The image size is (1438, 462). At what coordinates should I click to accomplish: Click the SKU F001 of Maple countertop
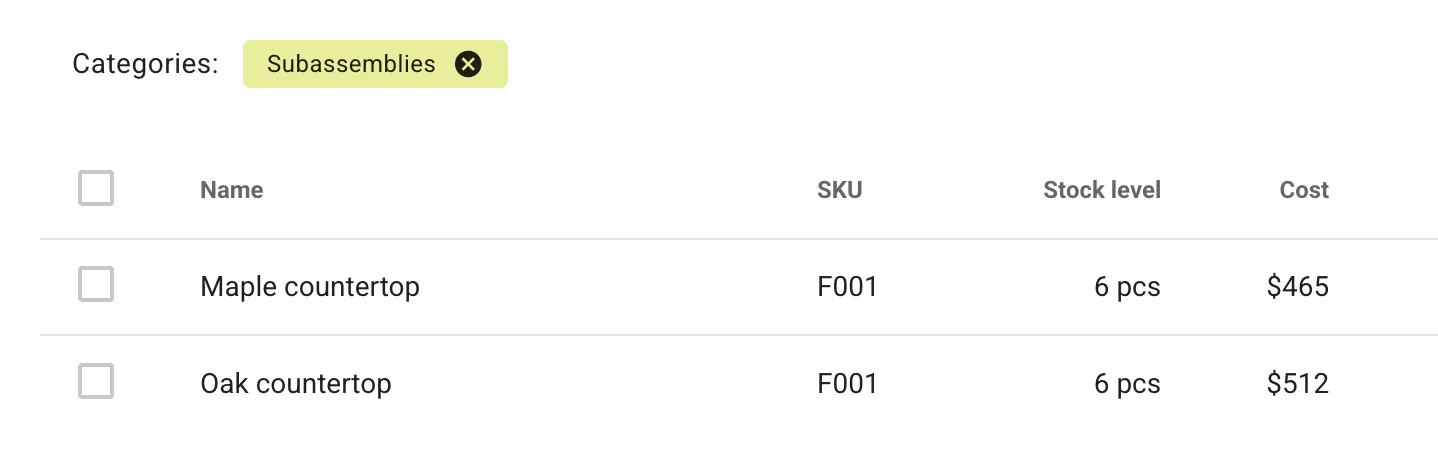pos(847,287)
